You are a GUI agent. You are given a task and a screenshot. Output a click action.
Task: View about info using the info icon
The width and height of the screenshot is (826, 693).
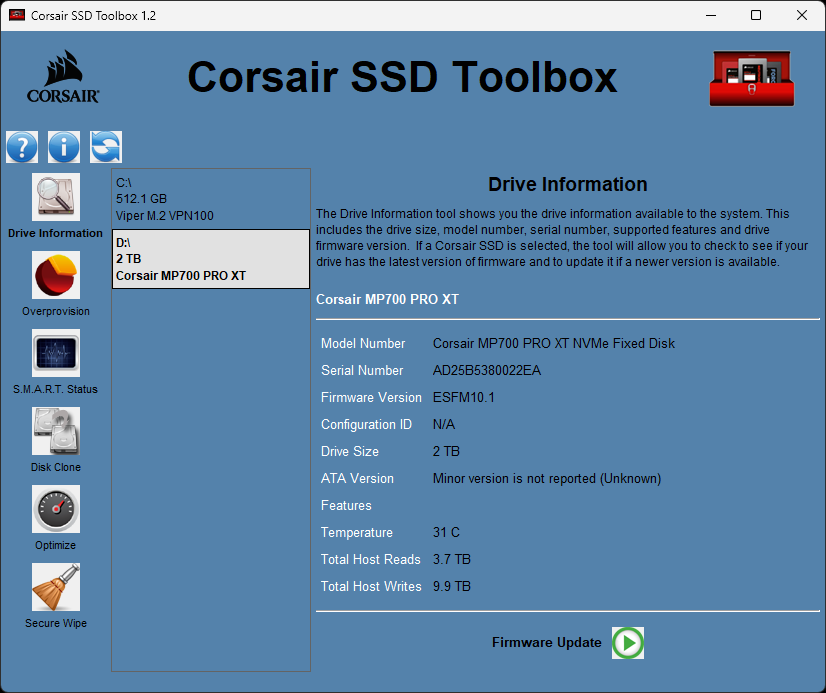pyautogui.click(x=64, y=146)
